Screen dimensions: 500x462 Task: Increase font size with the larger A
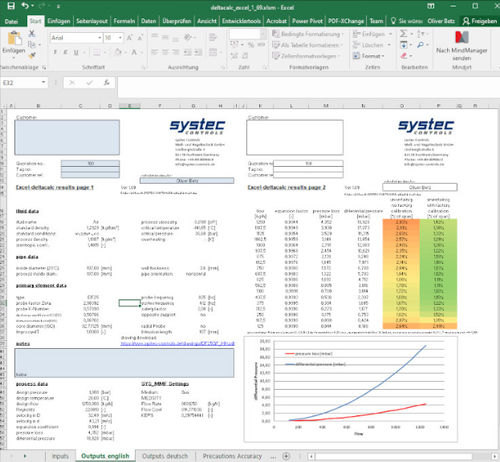pyautogui.click(x=130, y=38)
